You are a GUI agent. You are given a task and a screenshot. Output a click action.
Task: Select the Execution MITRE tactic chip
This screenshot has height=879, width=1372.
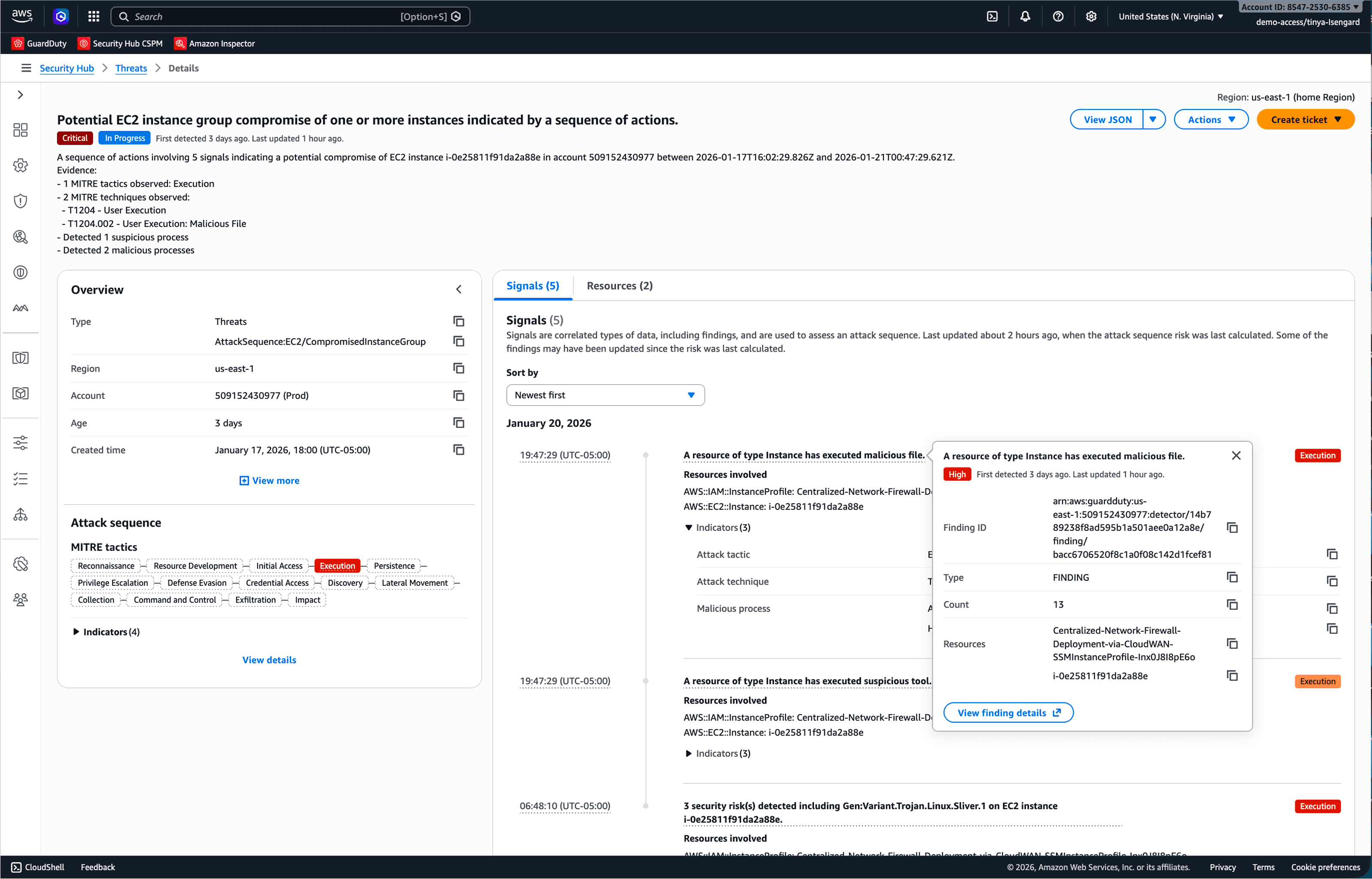coord(337,566)
